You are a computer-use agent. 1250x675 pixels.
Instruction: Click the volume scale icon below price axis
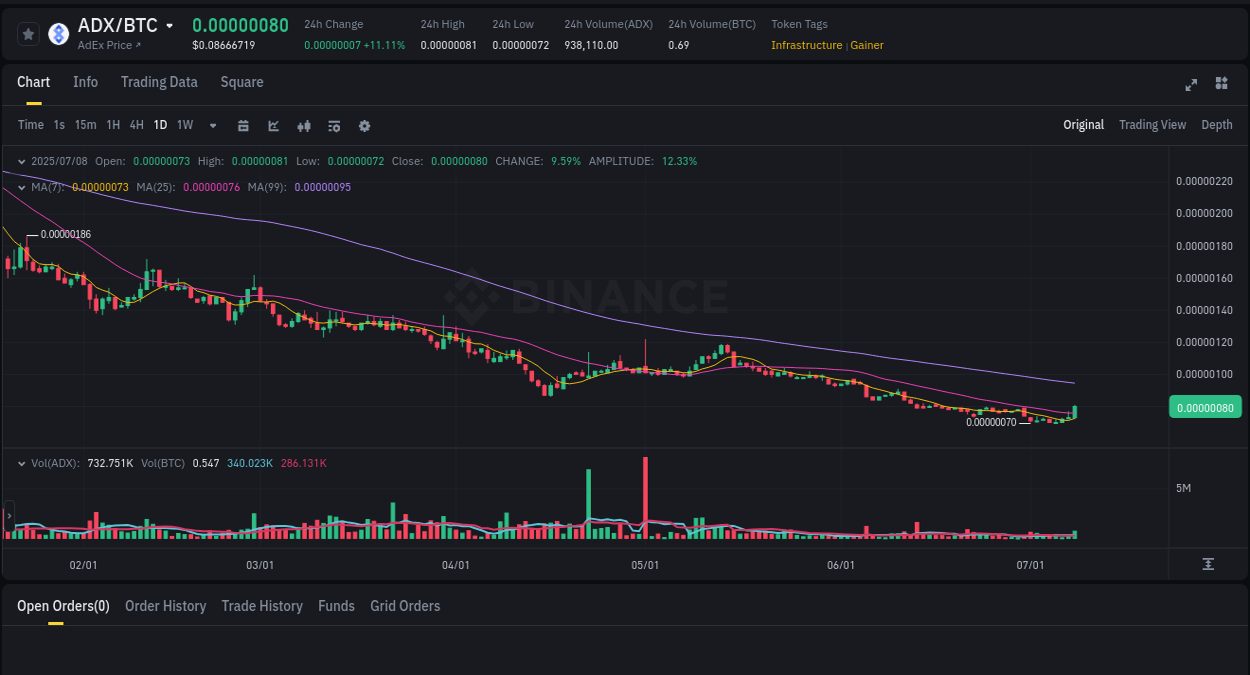(1206, 564)
